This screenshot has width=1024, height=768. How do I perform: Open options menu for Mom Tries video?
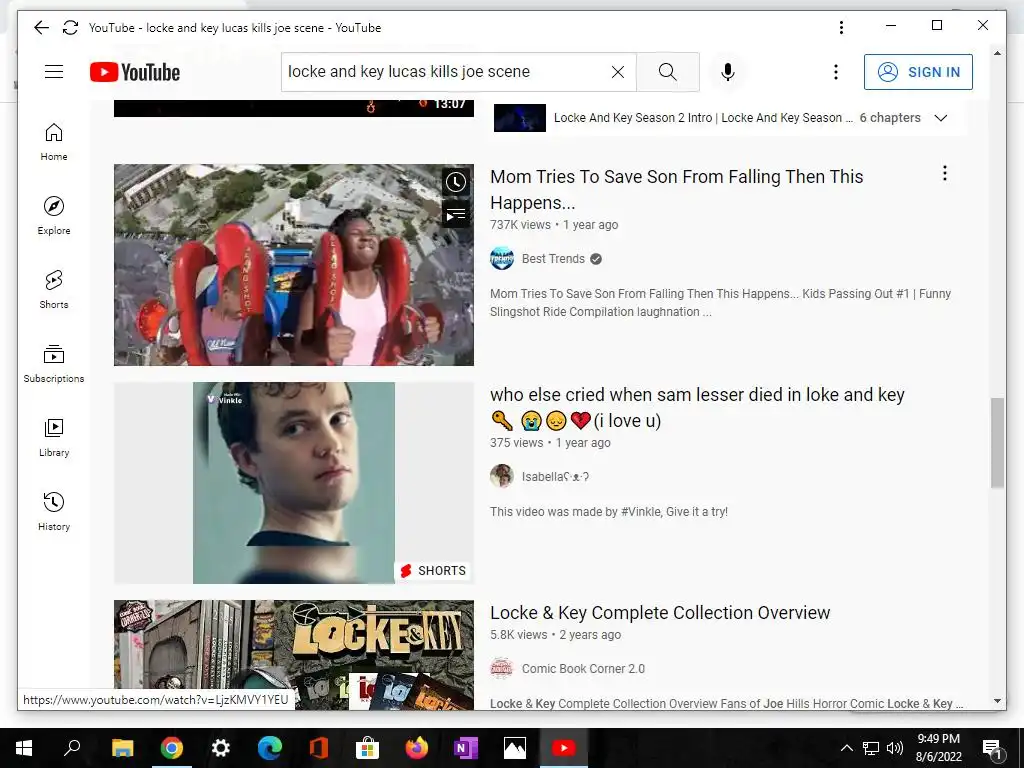pyautogui.click(x=944, y=173)
